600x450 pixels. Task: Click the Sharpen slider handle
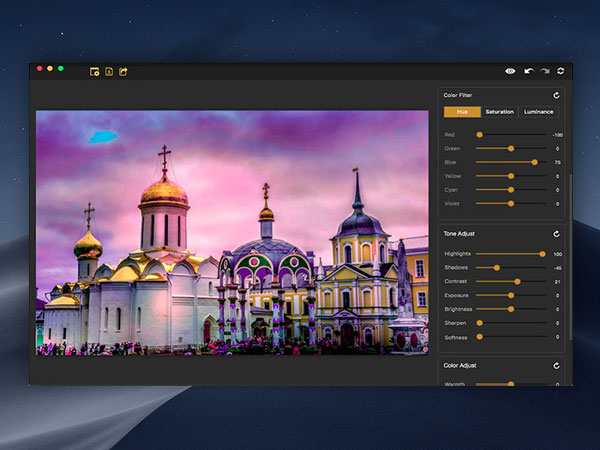coord(479,323)
